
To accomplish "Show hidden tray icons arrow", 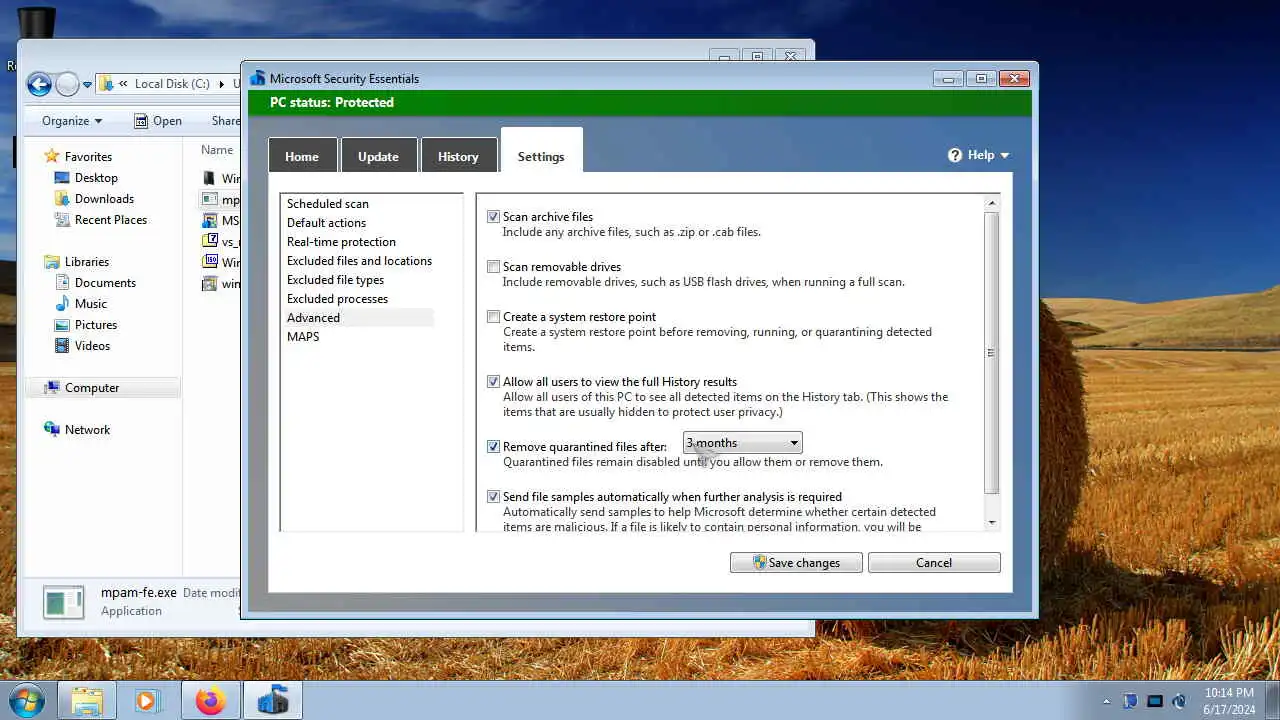I will [x=1106, y=701].
